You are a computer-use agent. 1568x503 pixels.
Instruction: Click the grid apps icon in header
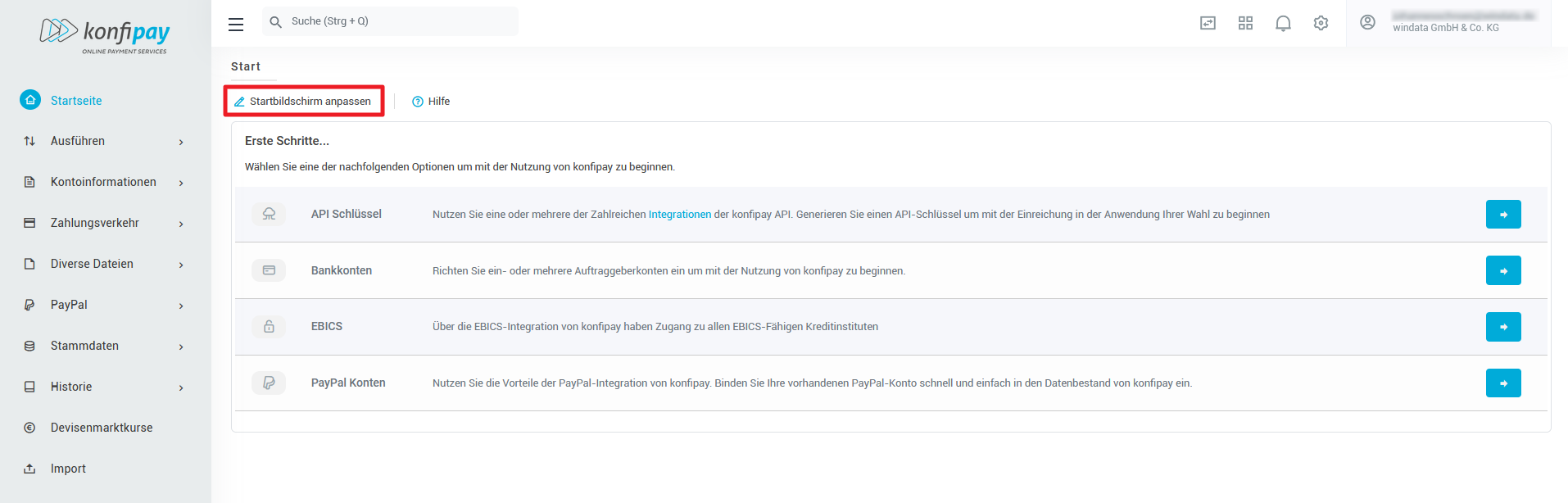(x=1245, y=23)
